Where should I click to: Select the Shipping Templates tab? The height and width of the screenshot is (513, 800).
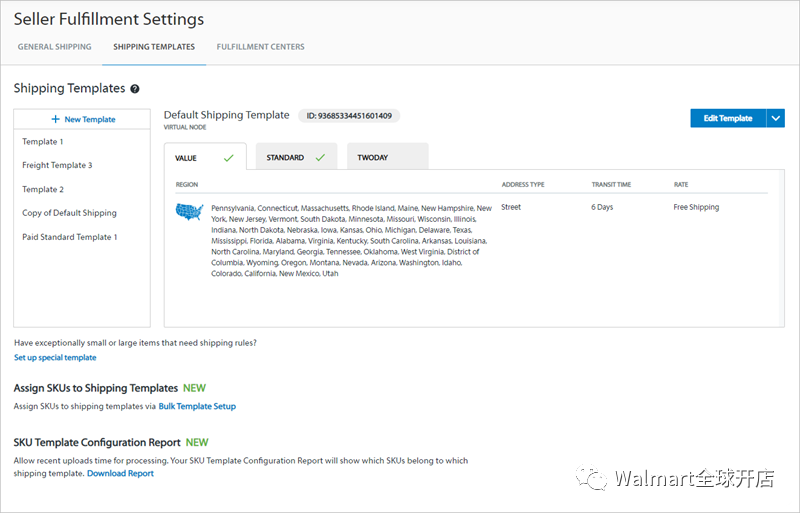[154, 47]
